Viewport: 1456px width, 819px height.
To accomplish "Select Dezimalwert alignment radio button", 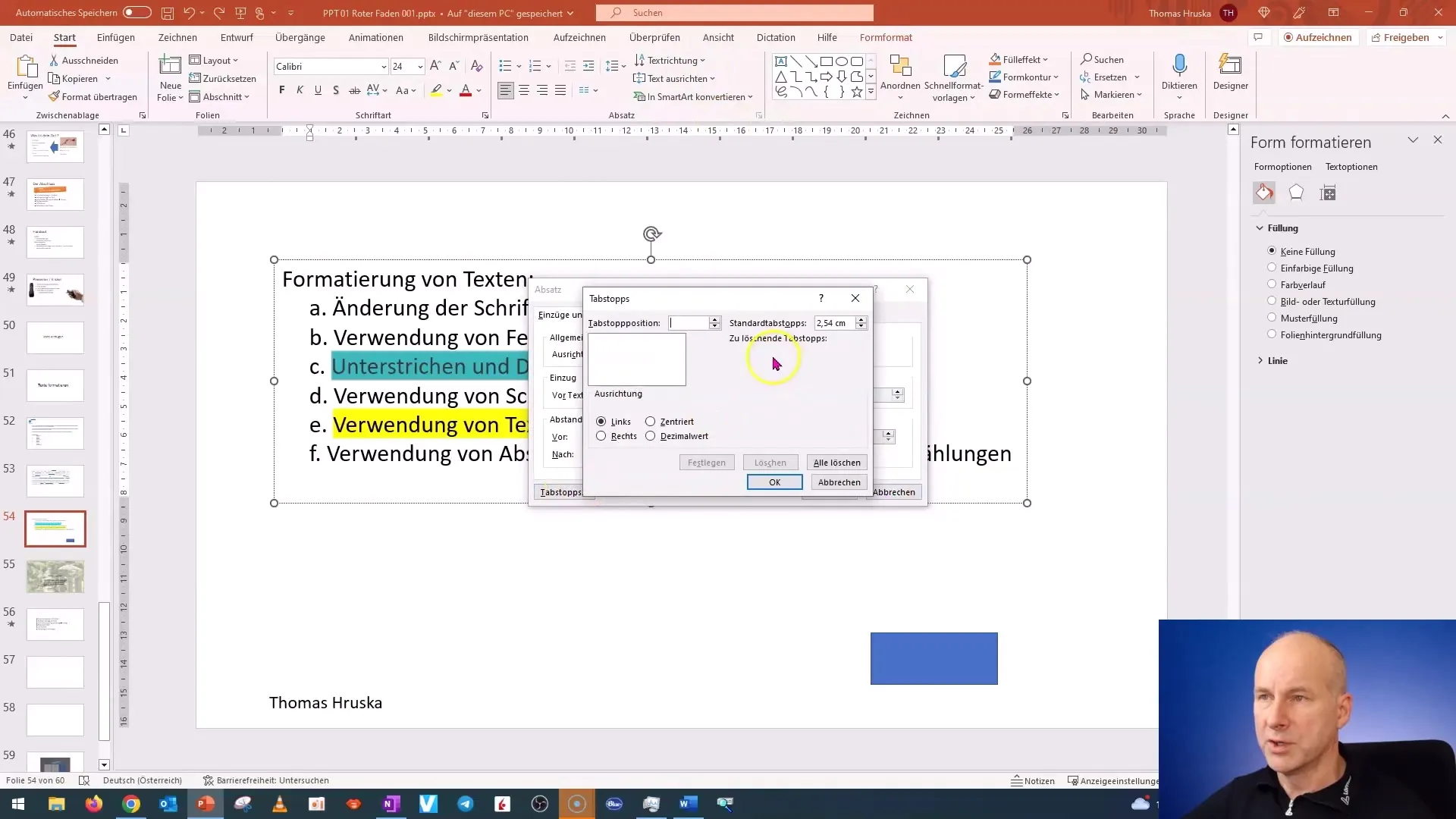I will pos(650,436).
